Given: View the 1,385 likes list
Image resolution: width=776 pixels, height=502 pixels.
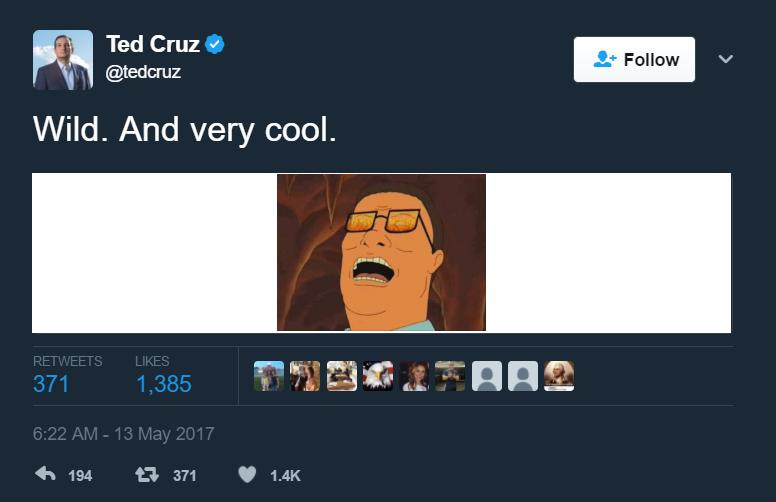Looking at the screenshot, I should point(163,384).
